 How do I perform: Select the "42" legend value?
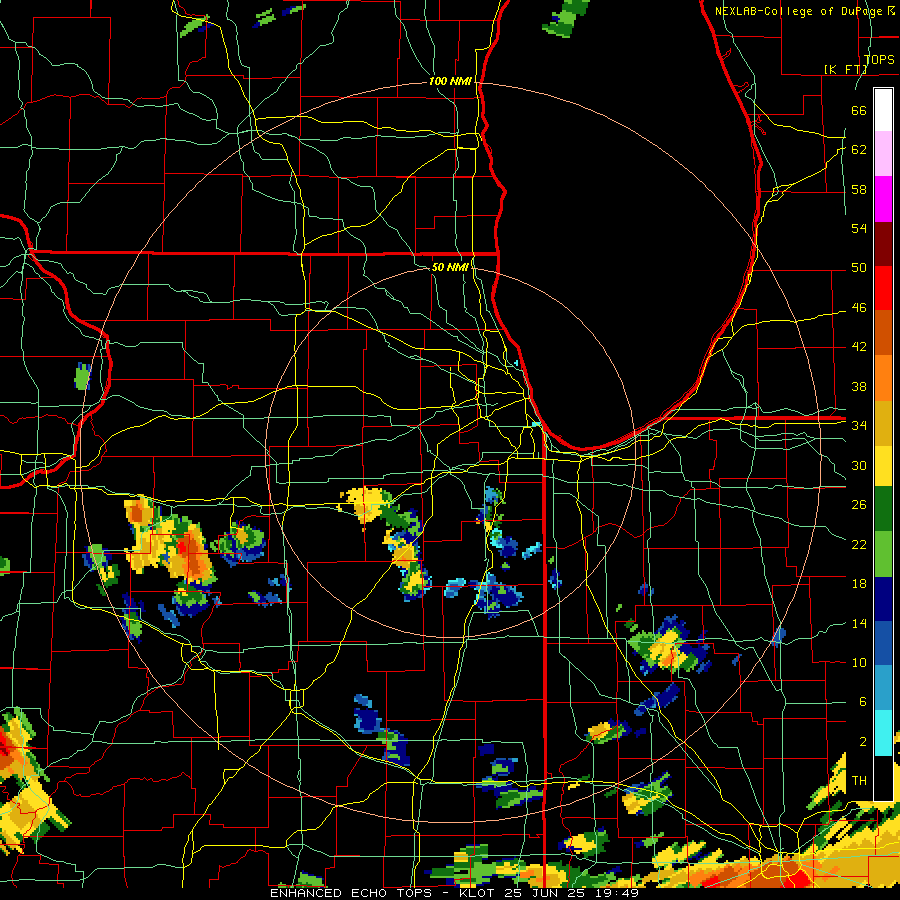[x=859, y=346]
